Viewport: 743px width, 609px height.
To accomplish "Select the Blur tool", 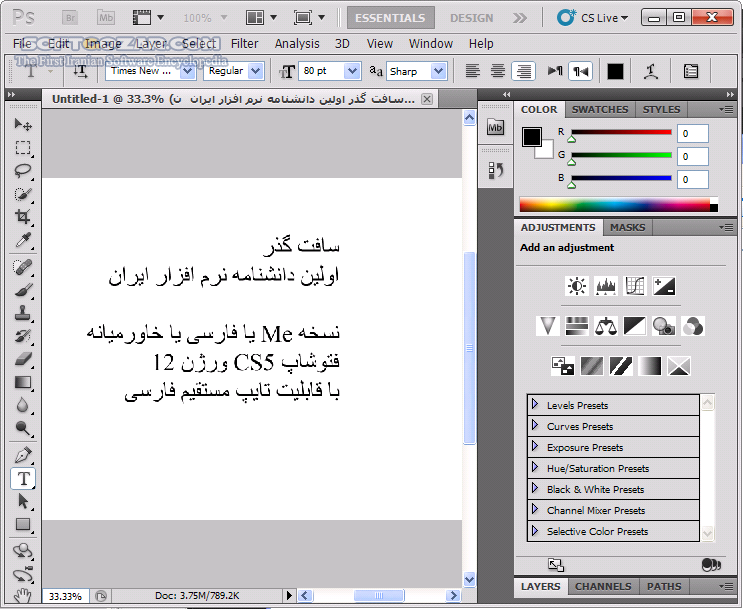I will tap(23, 405).
